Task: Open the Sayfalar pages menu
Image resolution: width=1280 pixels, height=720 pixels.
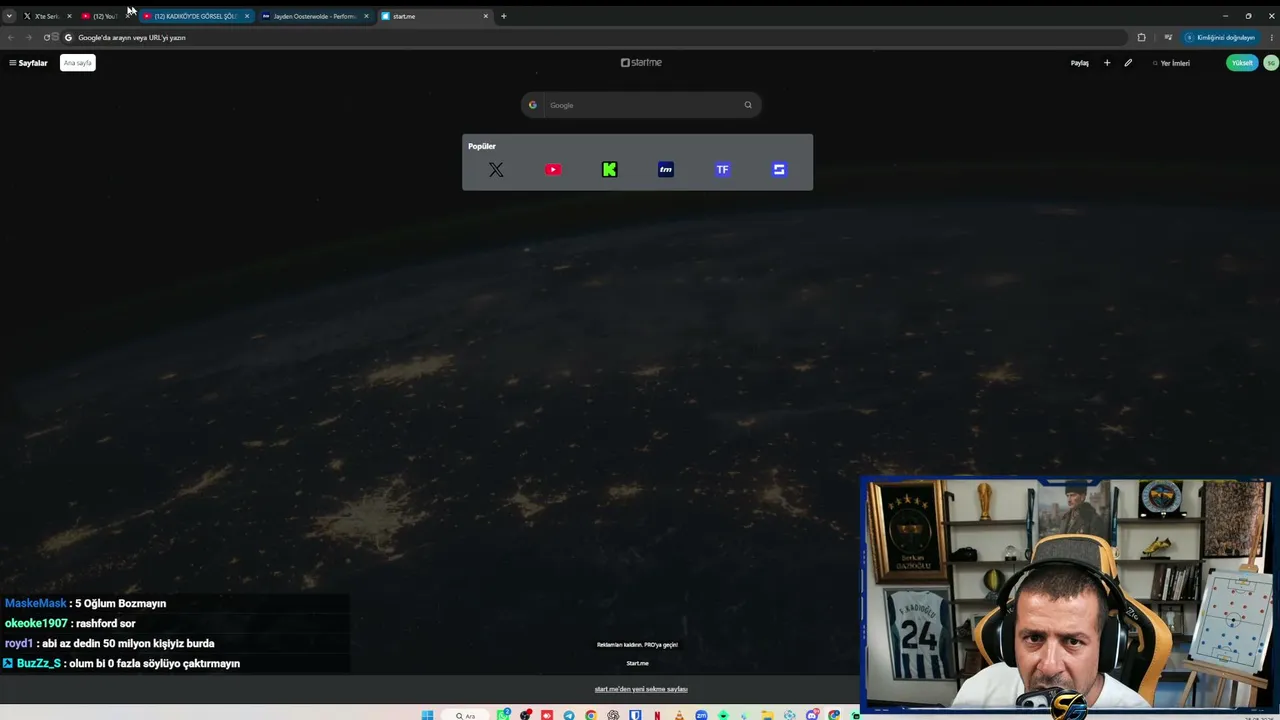Action: [28, 63]
